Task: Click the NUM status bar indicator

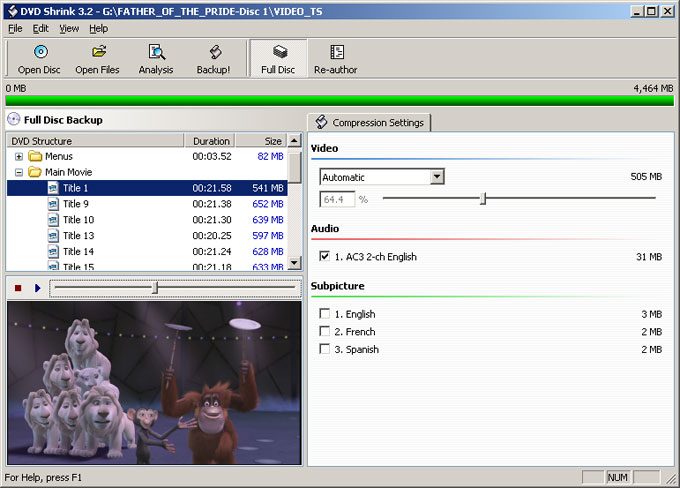Action: [618, 477]
